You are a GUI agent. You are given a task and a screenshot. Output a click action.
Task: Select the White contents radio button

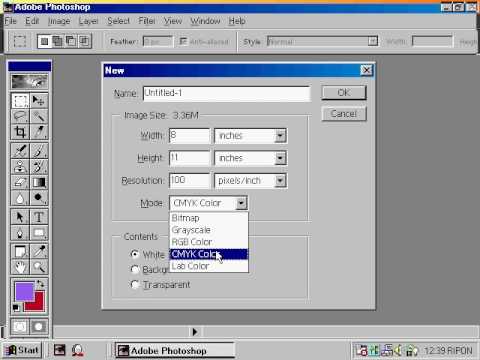tap(135, 254)
